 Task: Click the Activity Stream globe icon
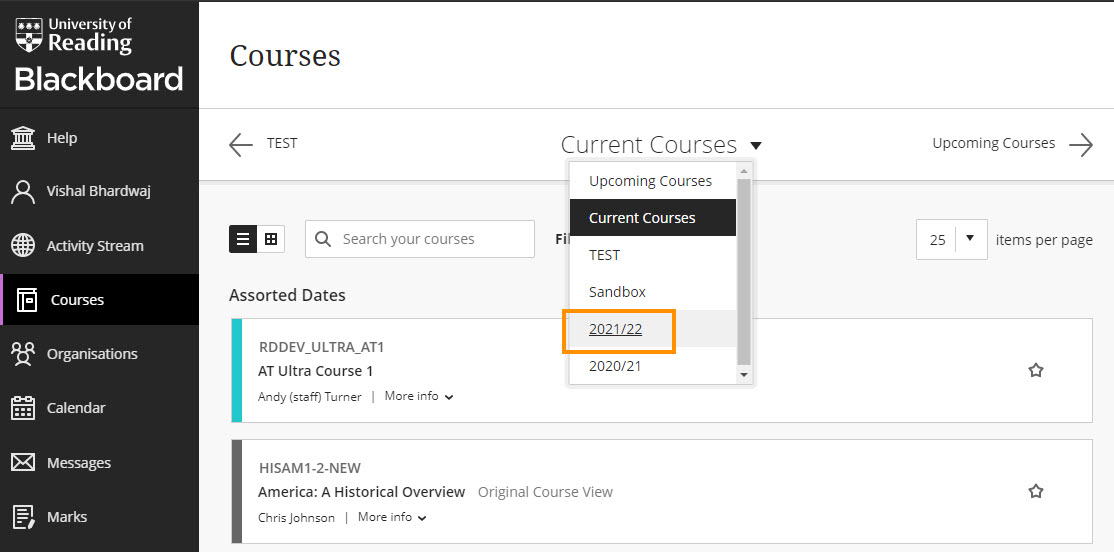point(23,246)
